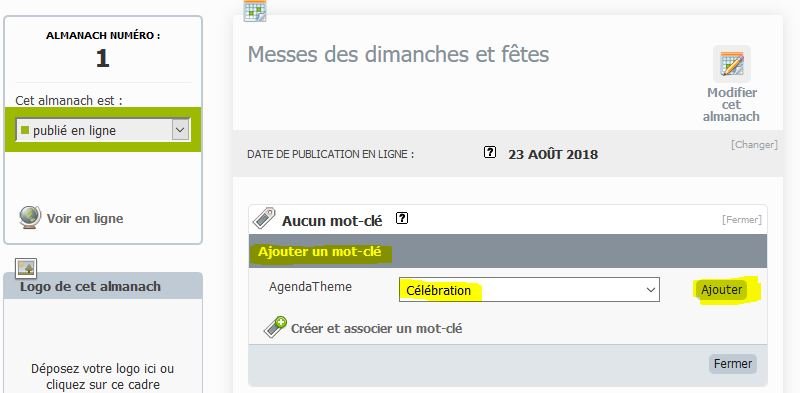
Task: Click the Fermer button at bottom
Action: 733,364
